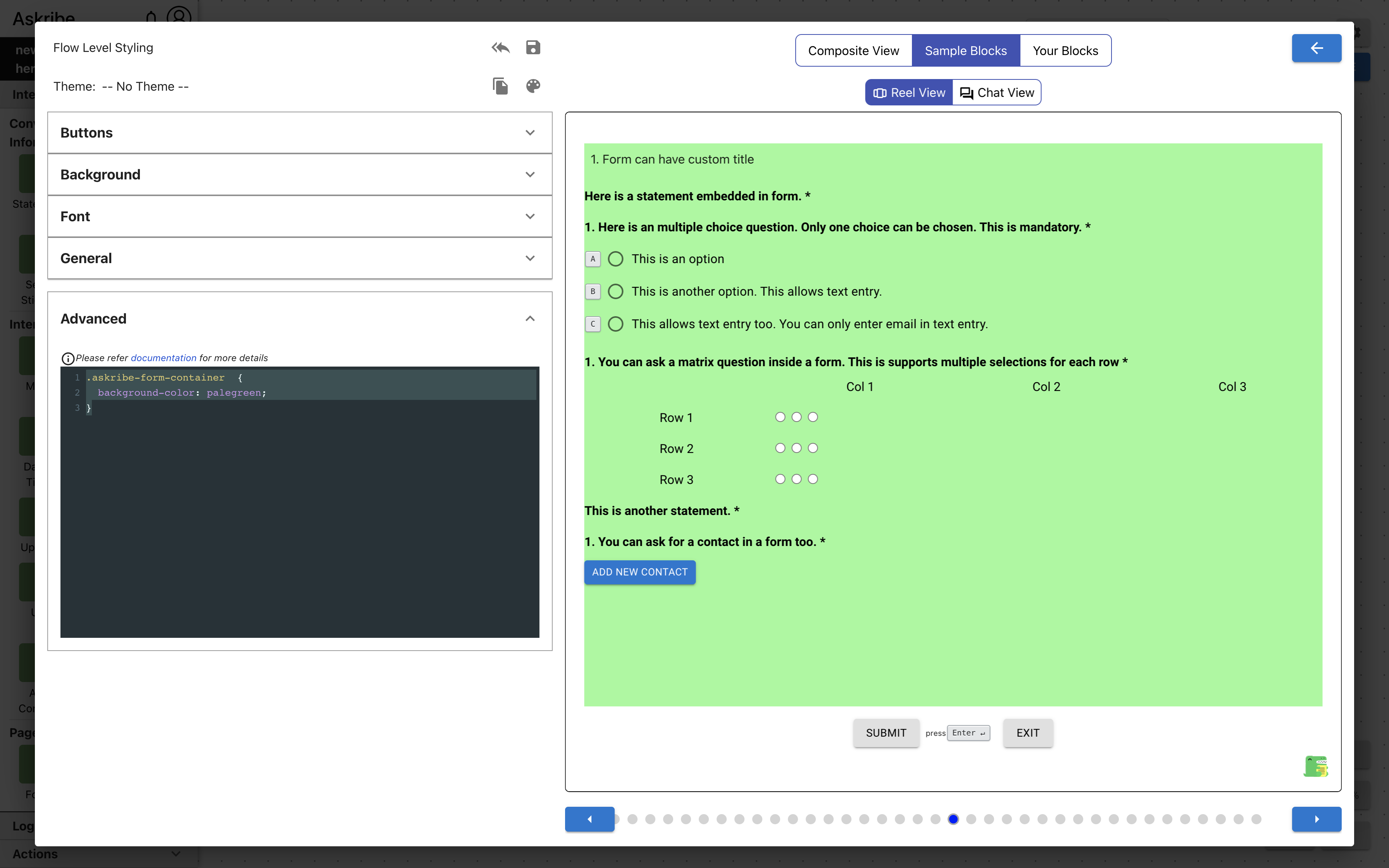The height and width of the screenshot is (868, 1389).
Task: Expand the Buttons section
Action: click(300, 133)
